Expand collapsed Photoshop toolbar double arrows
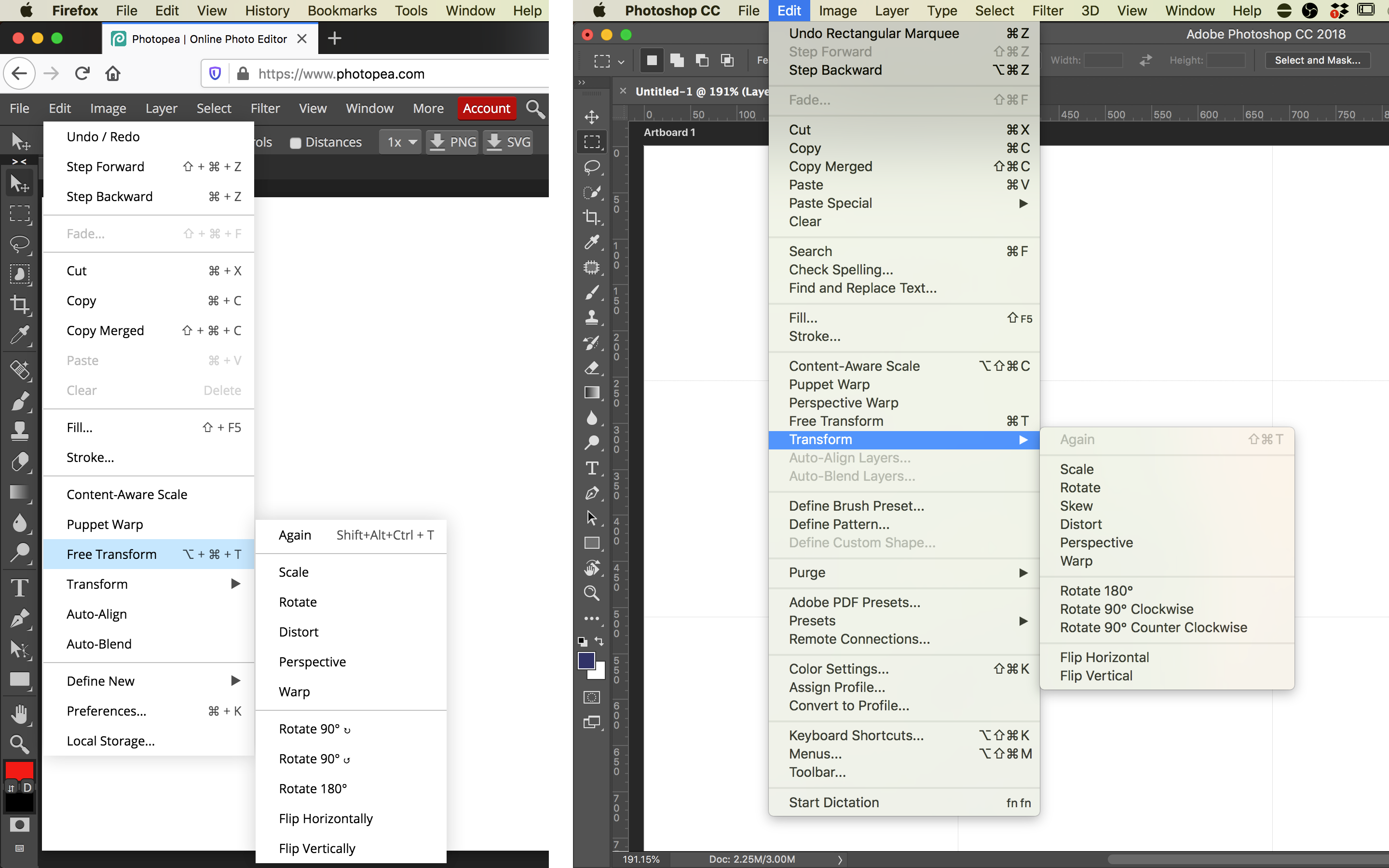This screenshot has width=1389, height=868. [582, 82]
